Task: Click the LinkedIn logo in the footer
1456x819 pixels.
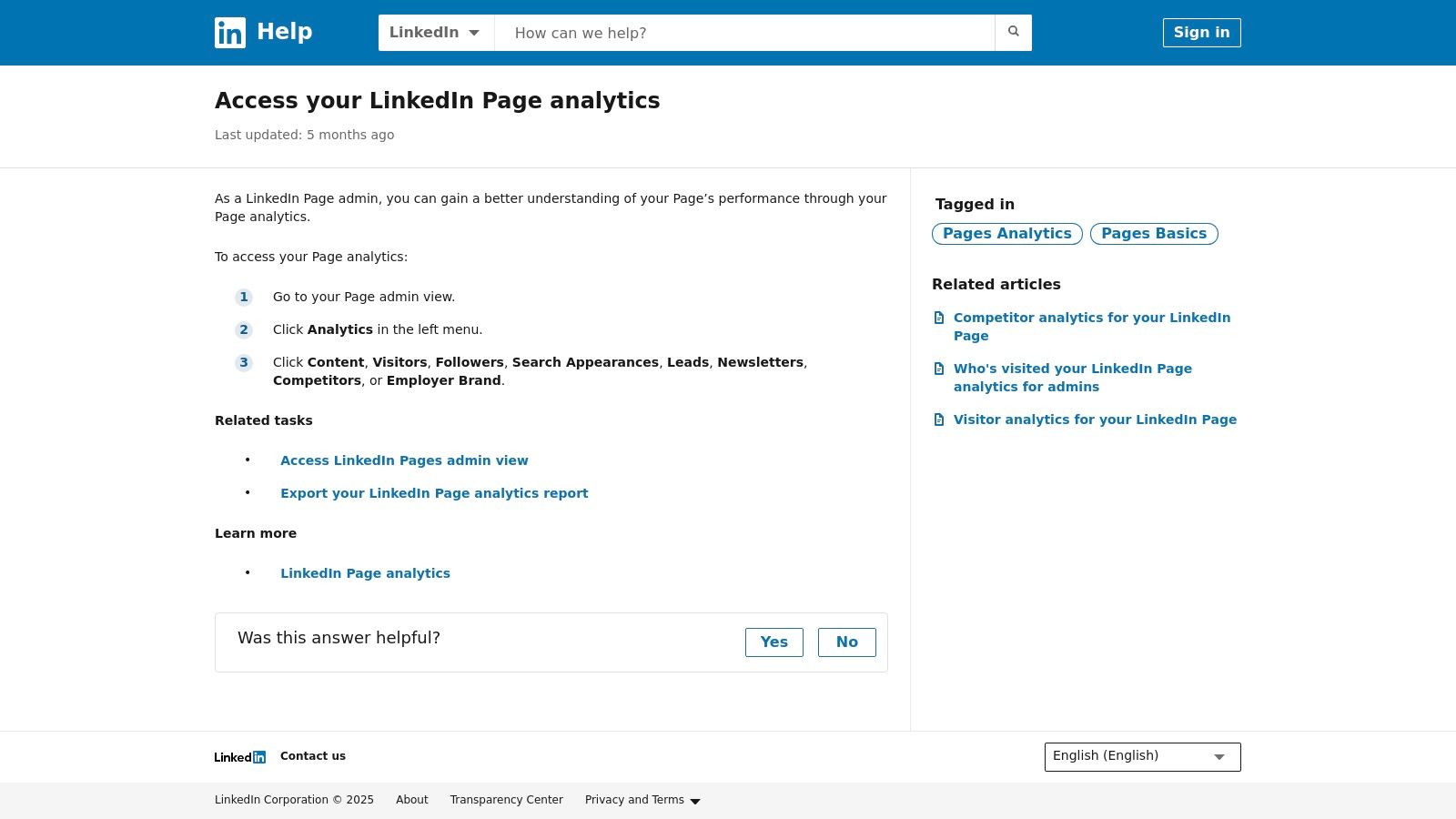Action: click(239, 756)
